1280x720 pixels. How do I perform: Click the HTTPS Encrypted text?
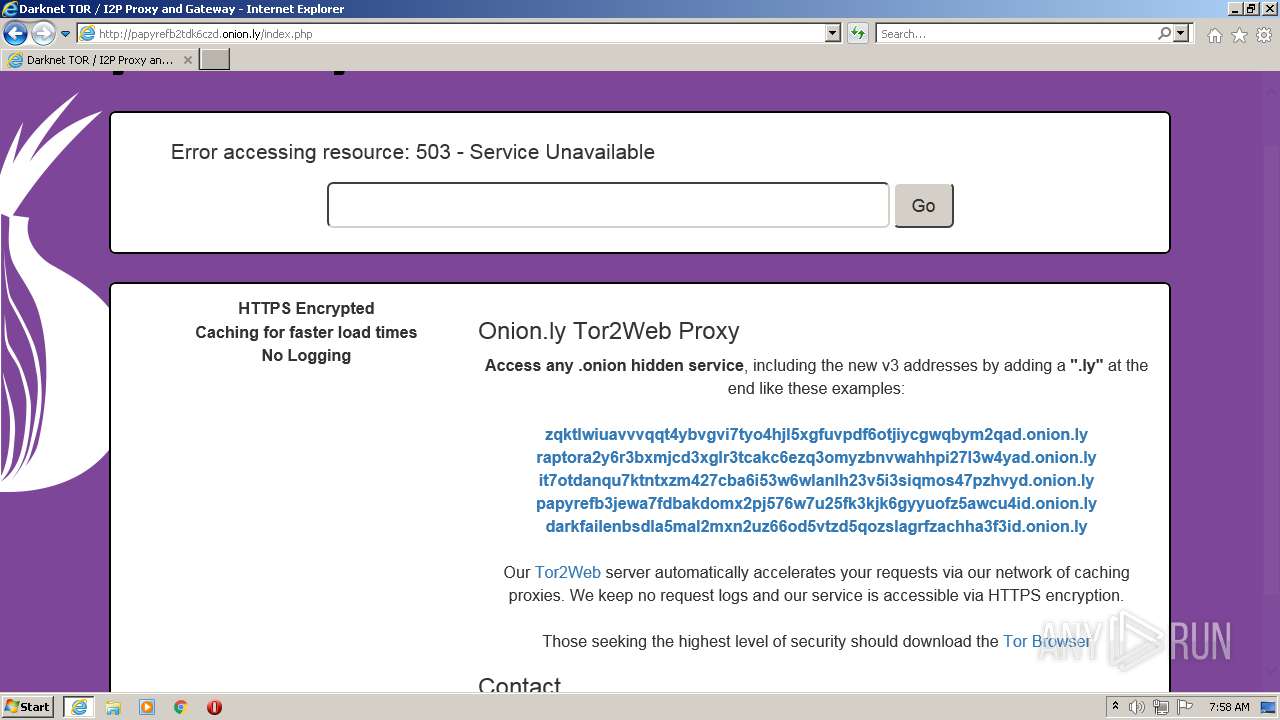point(306,308)
